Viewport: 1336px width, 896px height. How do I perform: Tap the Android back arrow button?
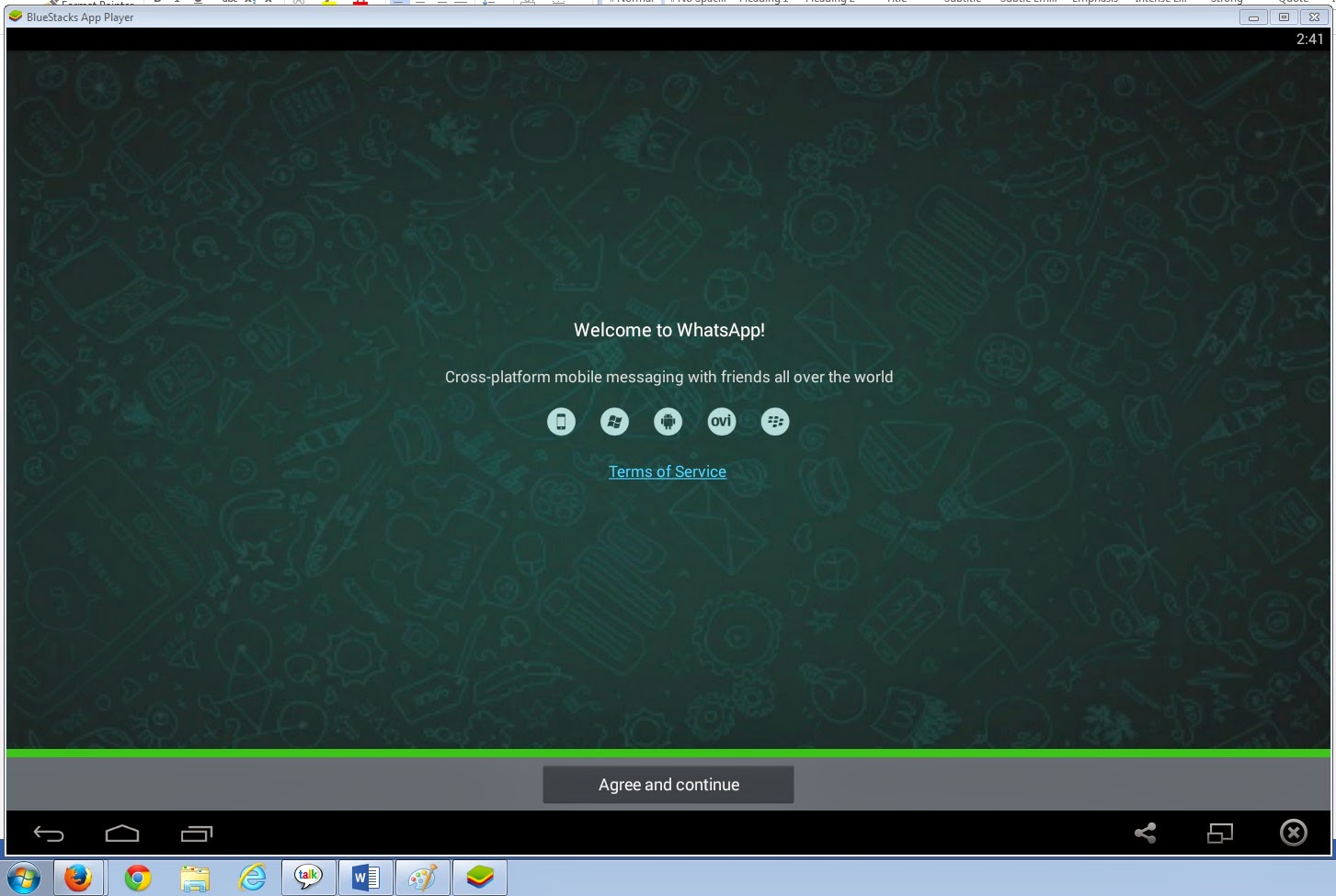point(49,834)
